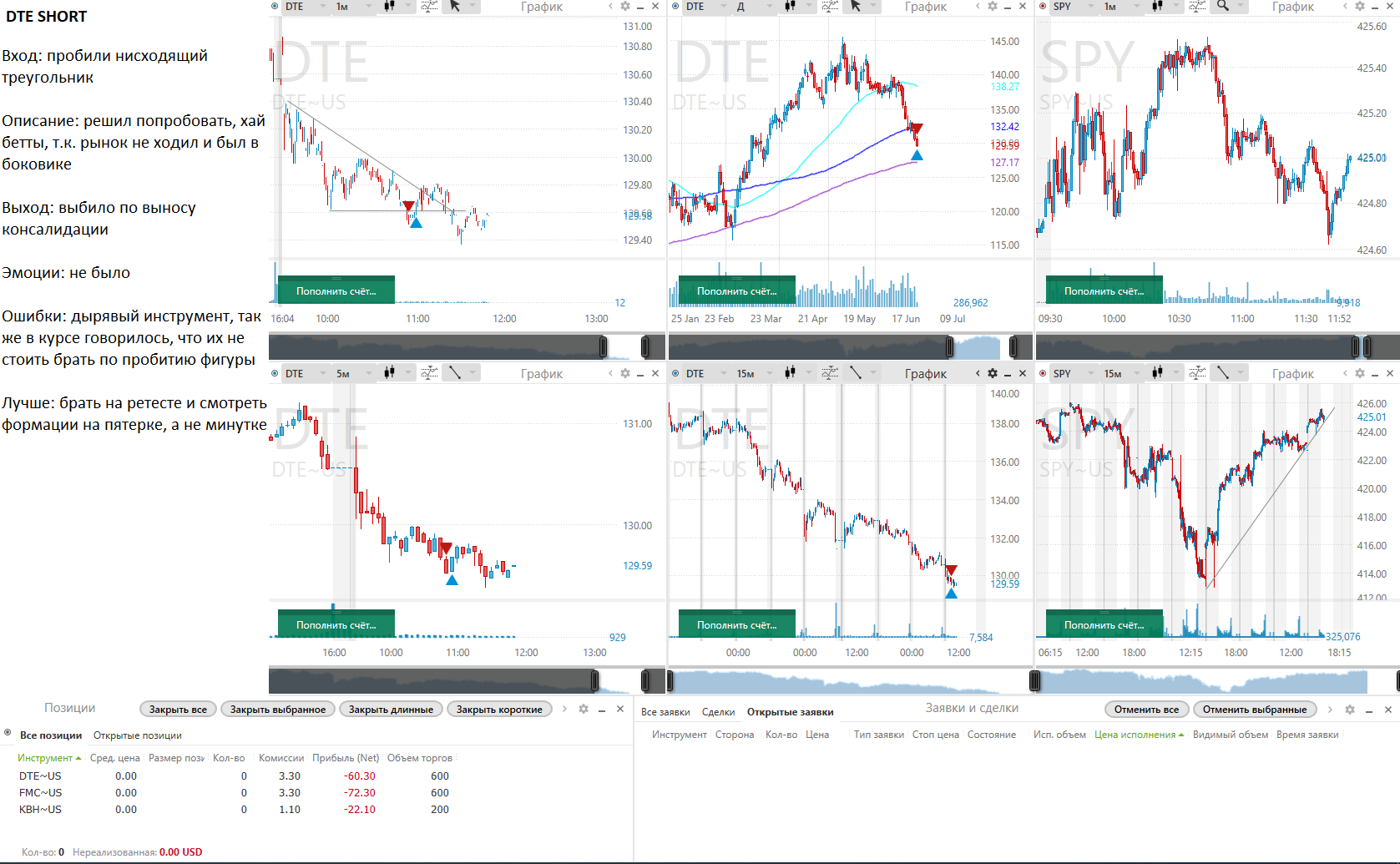Toggle link radio button on DTE 5м chart
The width and height of the screenshot is (1400, 864).
(275, 373)
